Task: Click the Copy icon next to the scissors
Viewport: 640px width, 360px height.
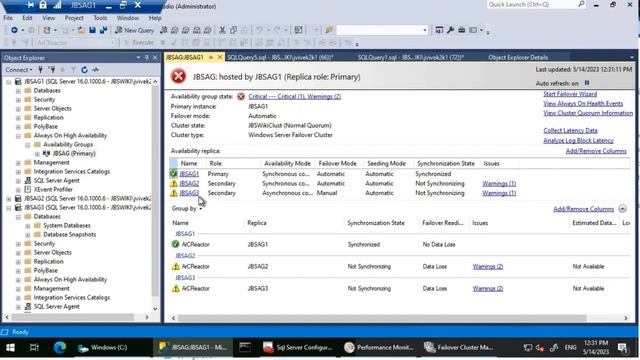Action: click(233, 30)
